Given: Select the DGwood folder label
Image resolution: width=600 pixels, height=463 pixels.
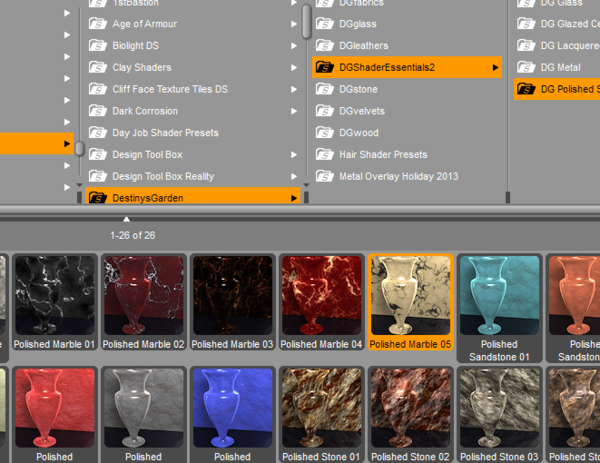Looking at the screenshot, I should [359, 133].
